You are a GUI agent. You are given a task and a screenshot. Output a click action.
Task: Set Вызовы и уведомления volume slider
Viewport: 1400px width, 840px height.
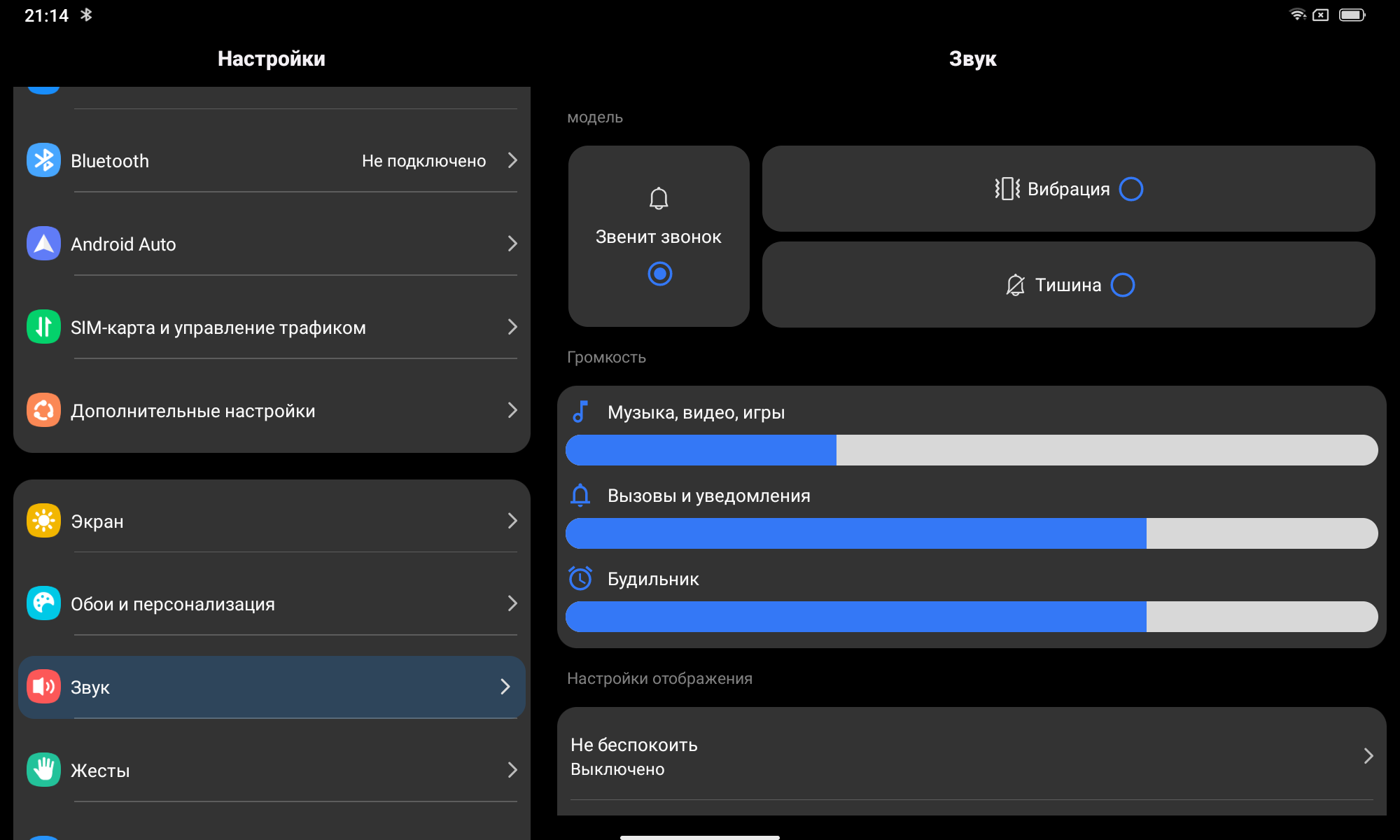[972, 533]
